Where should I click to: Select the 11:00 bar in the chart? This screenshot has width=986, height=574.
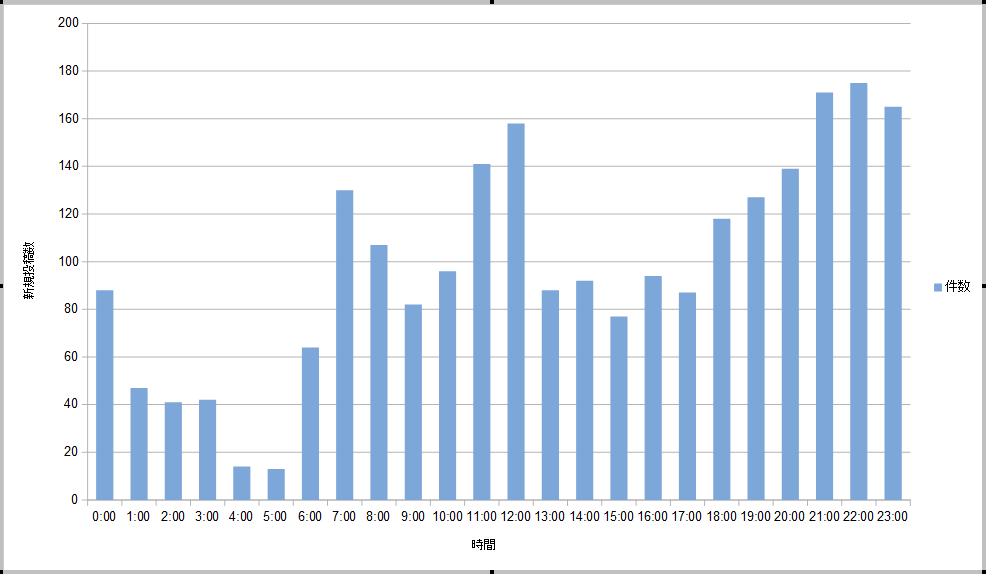pyautogui.click(x=482, y=332)
